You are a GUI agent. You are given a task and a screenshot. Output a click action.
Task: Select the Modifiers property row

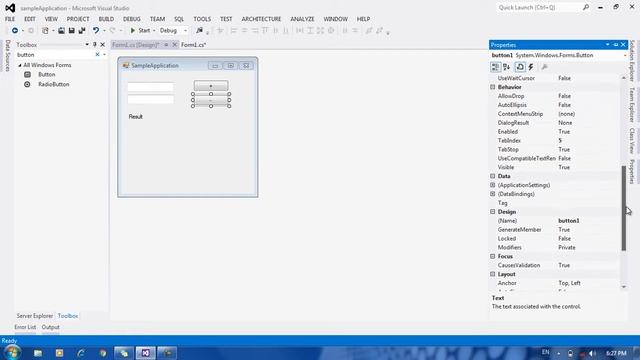click(556, 248)
